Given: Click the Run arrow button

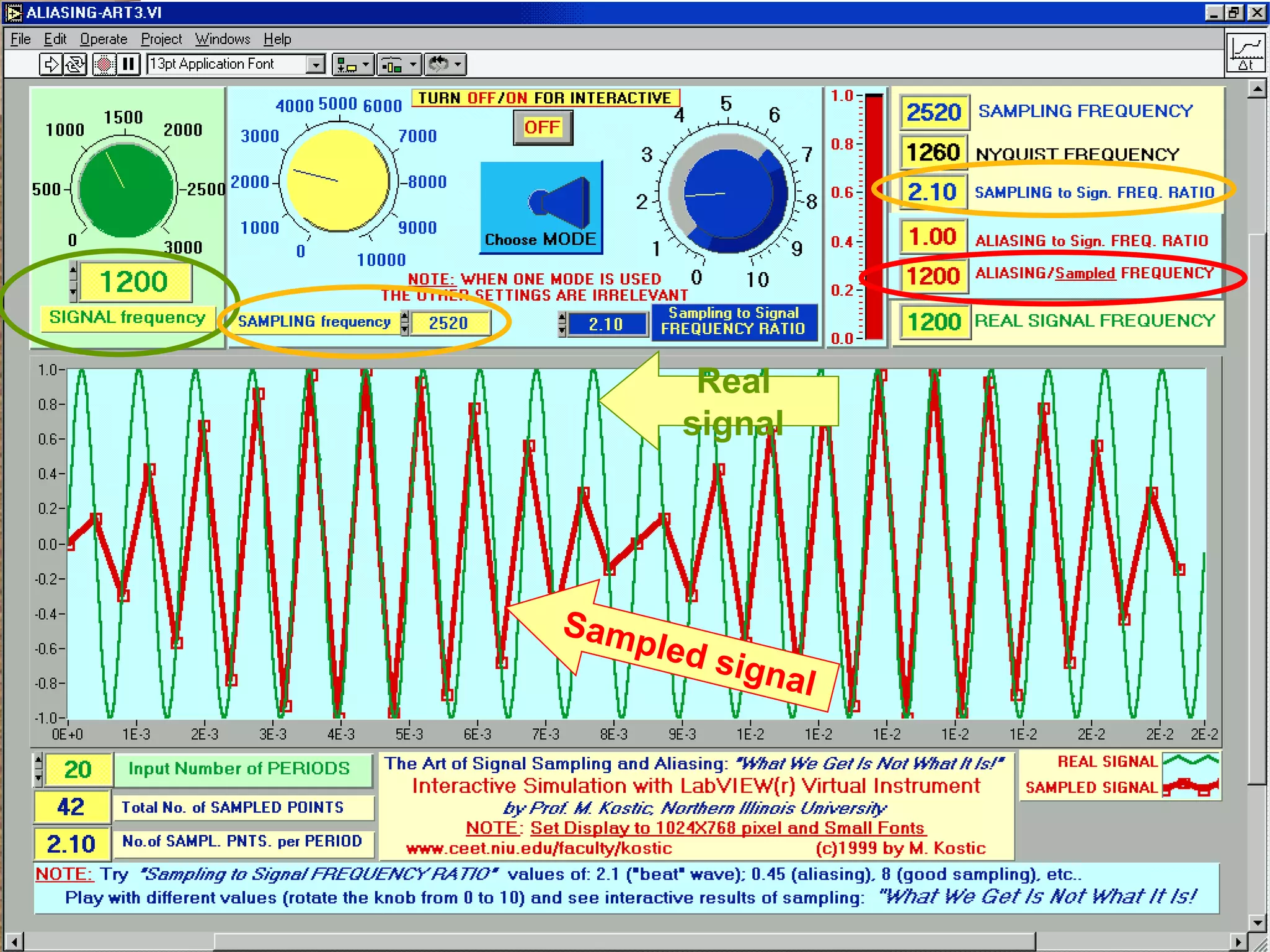Looking at the screenshot, I should coord(51,64).
